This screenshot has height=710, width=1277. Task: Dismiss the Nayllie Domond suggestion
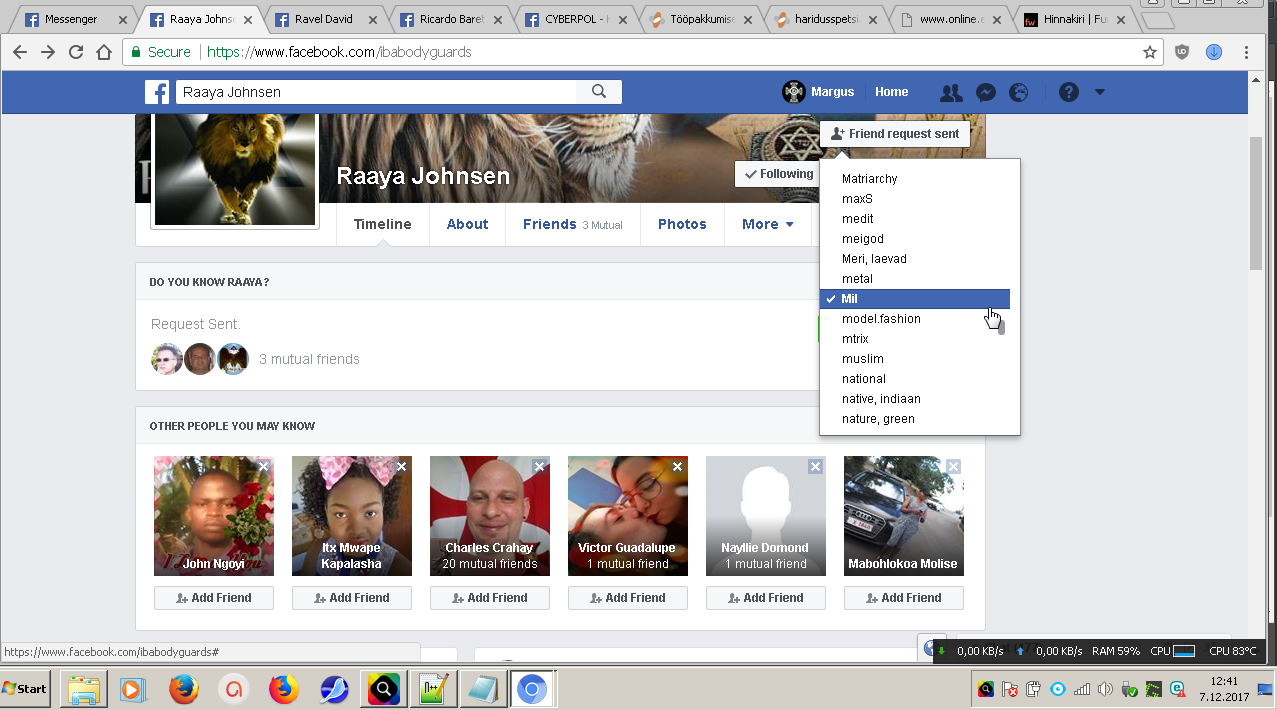tap(816, 466)
